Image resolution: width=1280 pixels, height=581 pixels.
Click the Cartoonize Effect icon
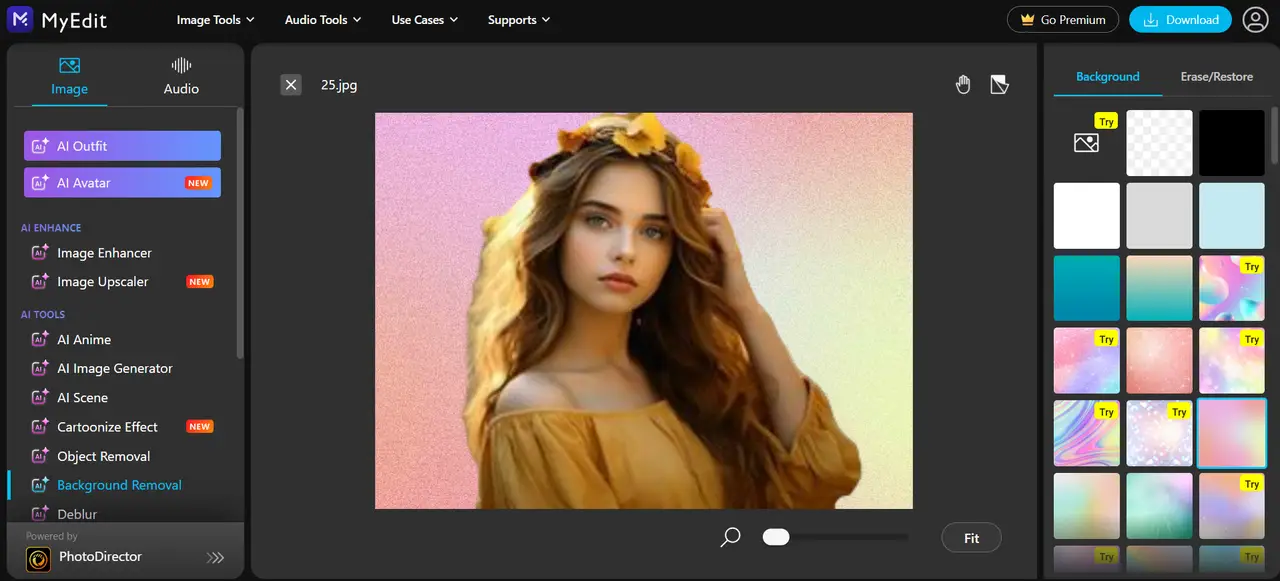click(40, 427)
